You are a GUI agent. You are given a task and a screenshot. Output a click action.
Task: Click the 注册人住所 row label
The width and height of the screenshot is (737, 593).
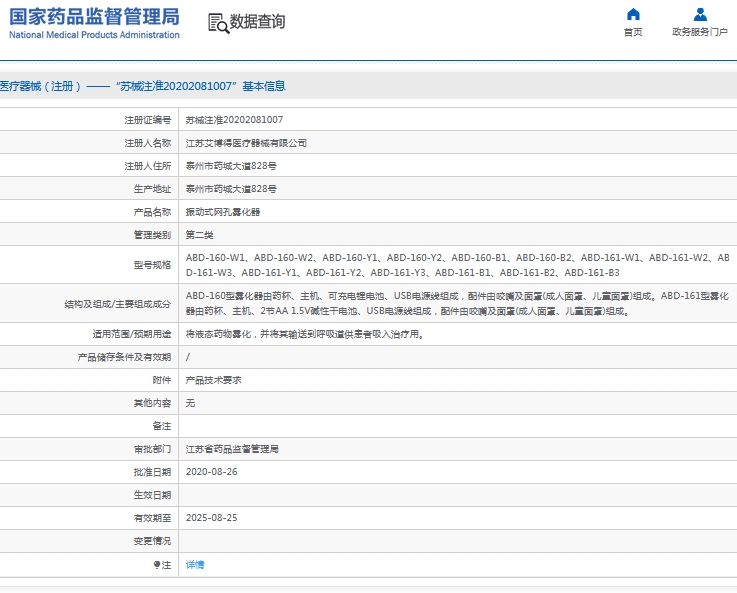[148, 166]
